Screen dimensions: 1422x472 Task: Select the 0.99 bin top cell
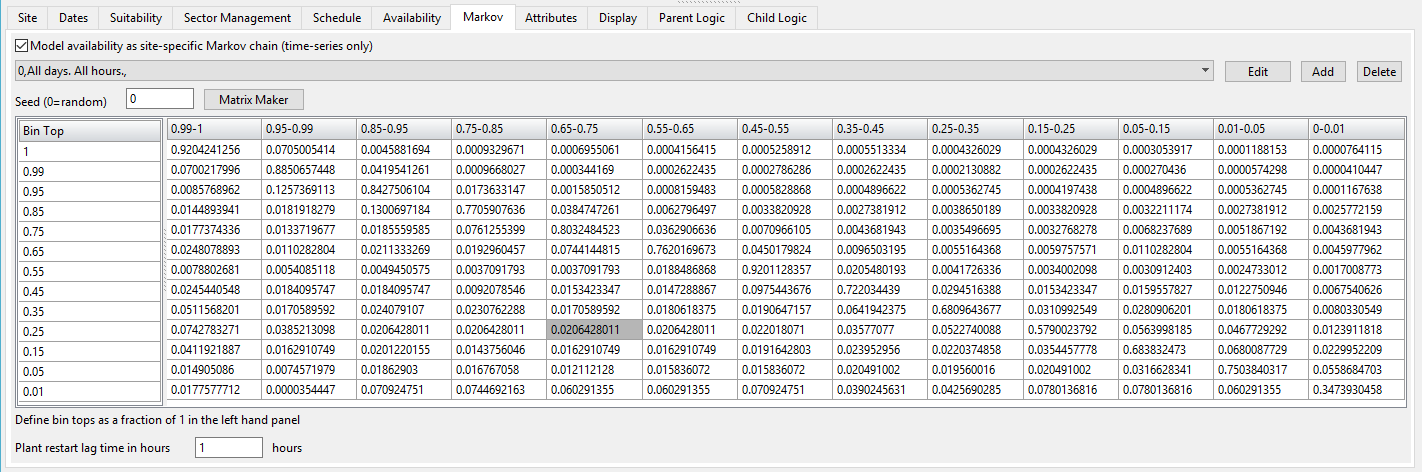(x=88, y=171)
